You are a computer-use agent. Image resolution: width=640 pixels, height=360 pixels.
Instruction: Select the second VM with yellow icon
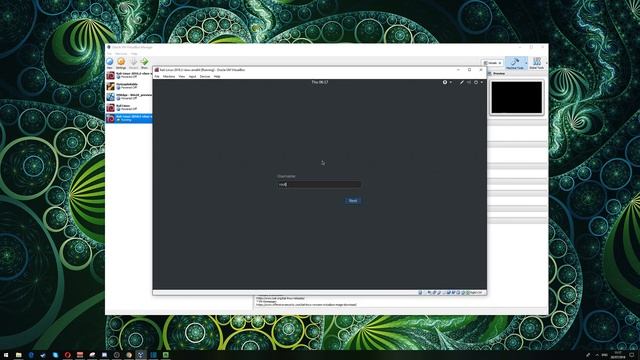click(x=129, y=86)
